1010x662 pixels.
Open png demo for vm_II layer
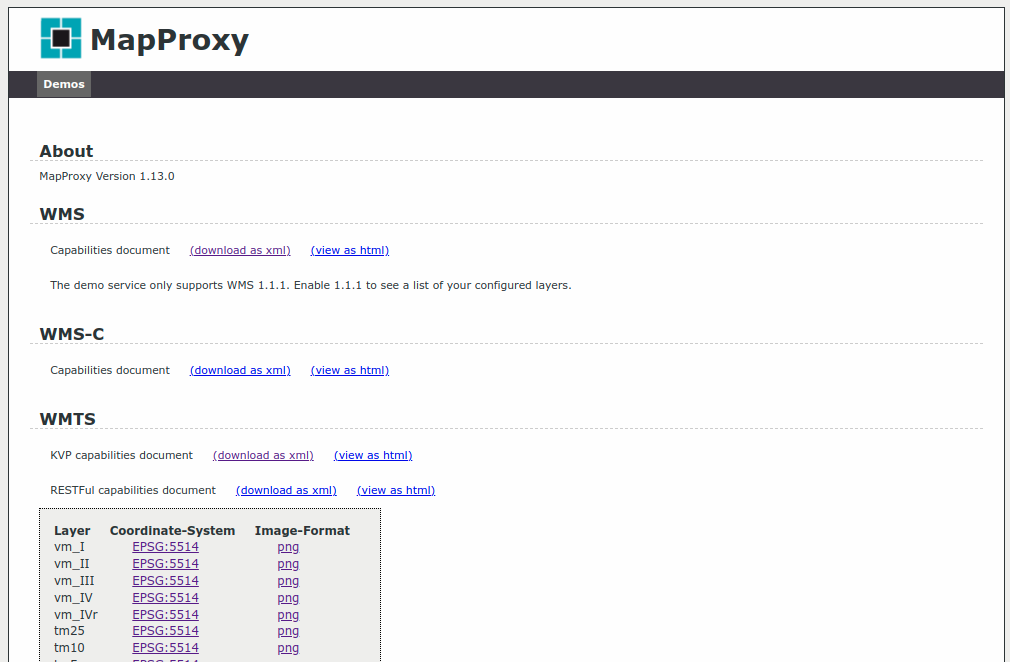coord(288,564)
